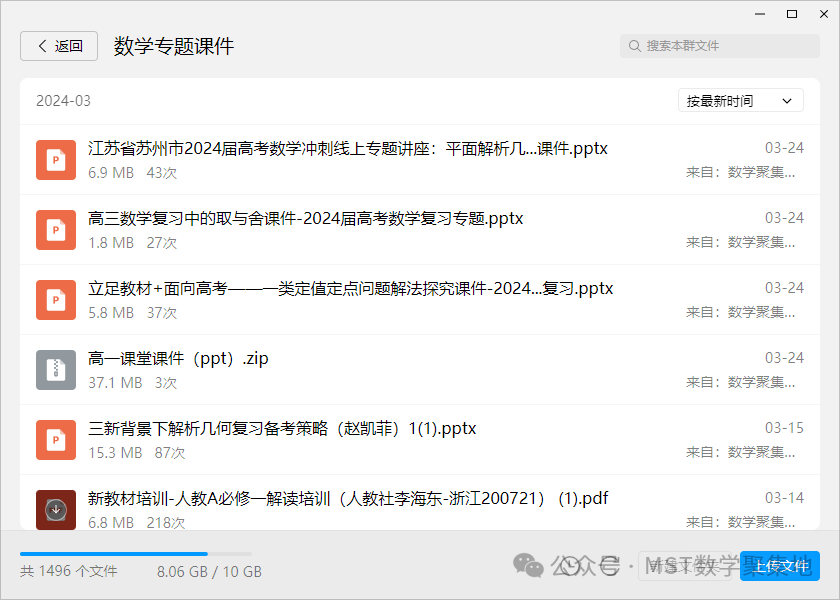The width and height of the screenshot is (840, 600).
Task: Click 共 1496 个文件 count text
Action: coord(69,571)
